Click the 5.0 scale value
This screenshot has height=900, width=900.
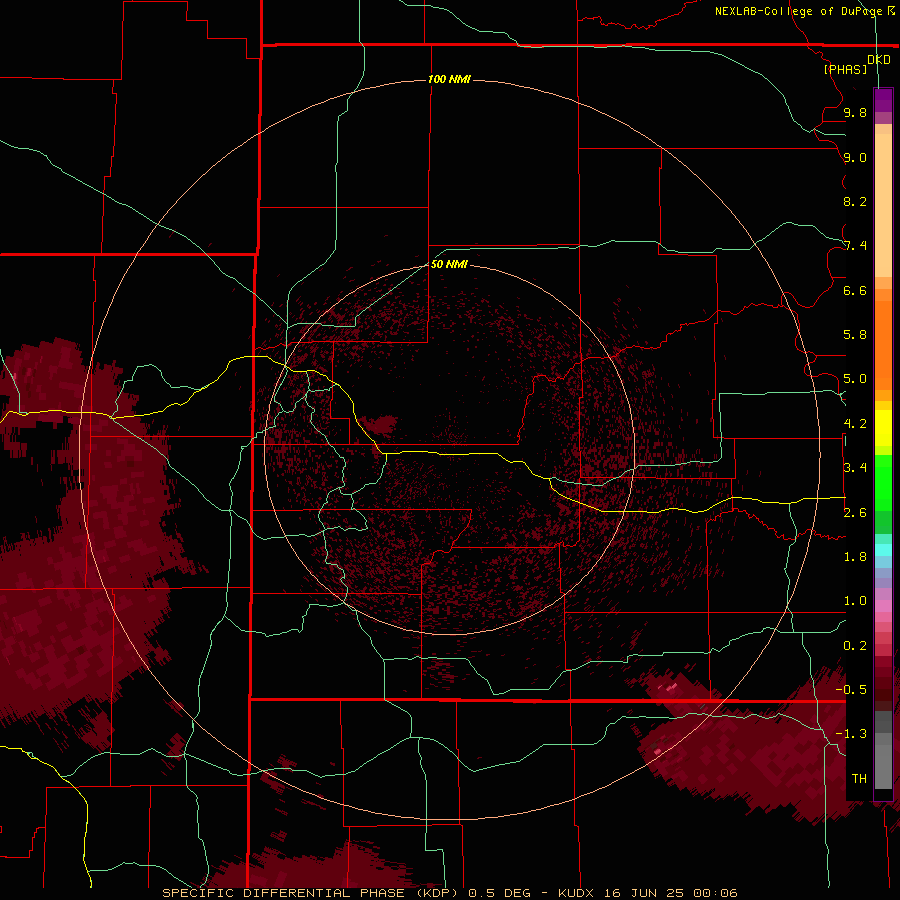pos(855,379)
